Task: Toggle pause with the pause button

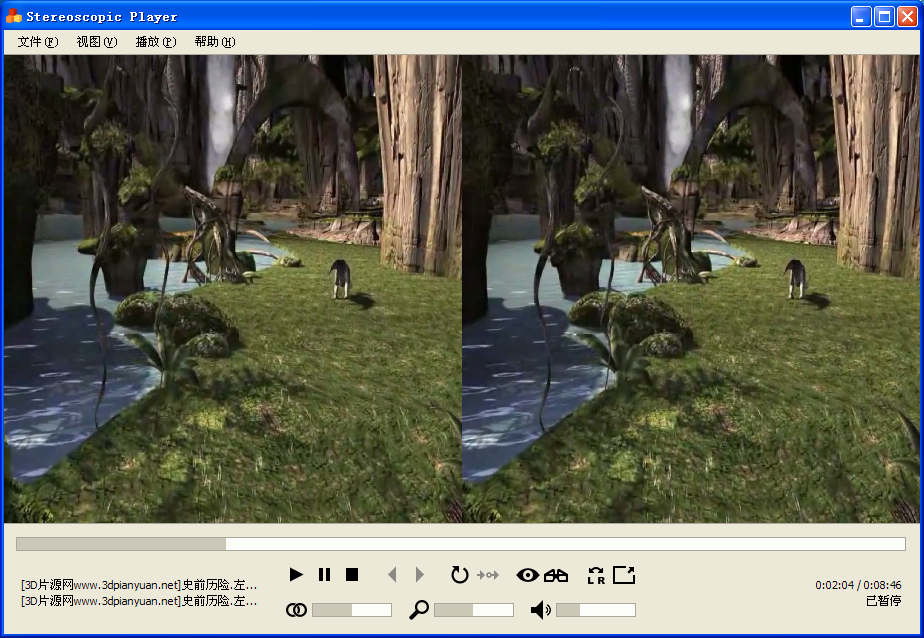Action: click(x=325, y=575)
